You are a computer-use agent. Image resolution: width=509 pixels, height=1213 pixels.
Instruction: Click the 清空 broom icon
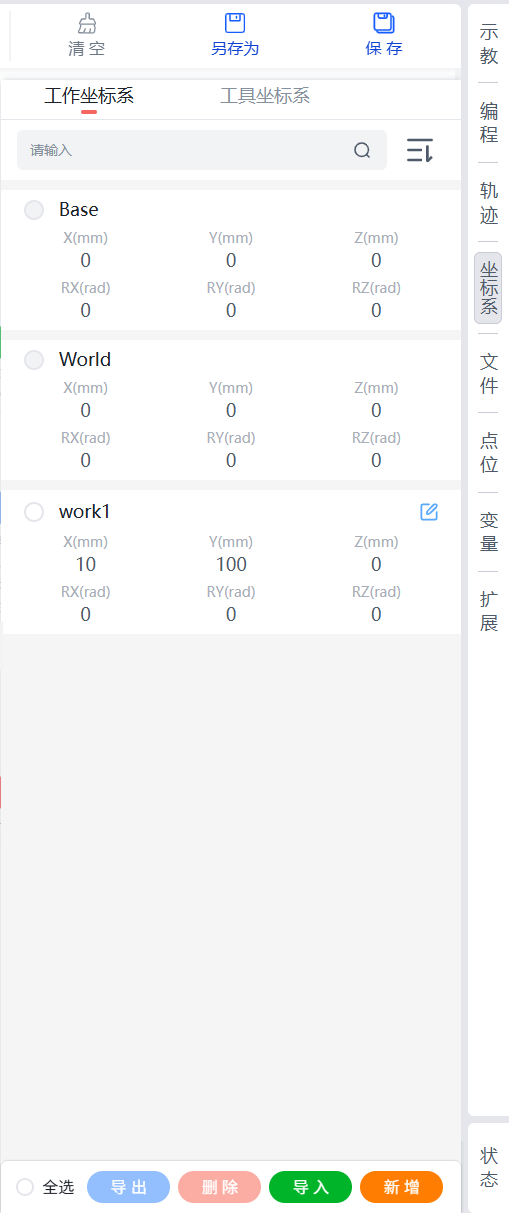pos(87,23)
